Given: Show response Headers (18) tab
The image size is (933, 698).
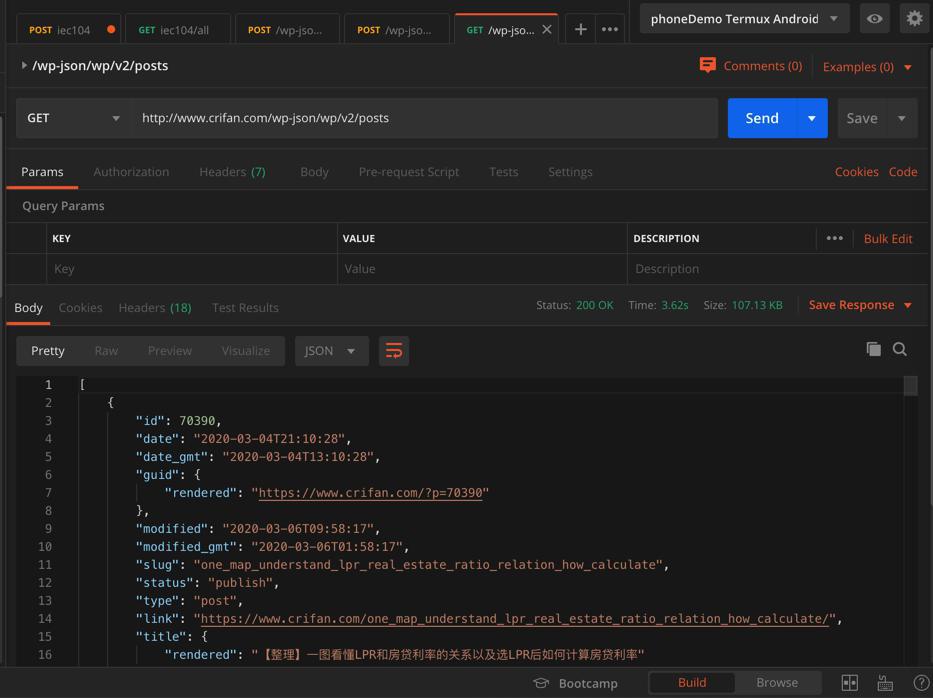Looking at the screenshot, I should 155,308.
